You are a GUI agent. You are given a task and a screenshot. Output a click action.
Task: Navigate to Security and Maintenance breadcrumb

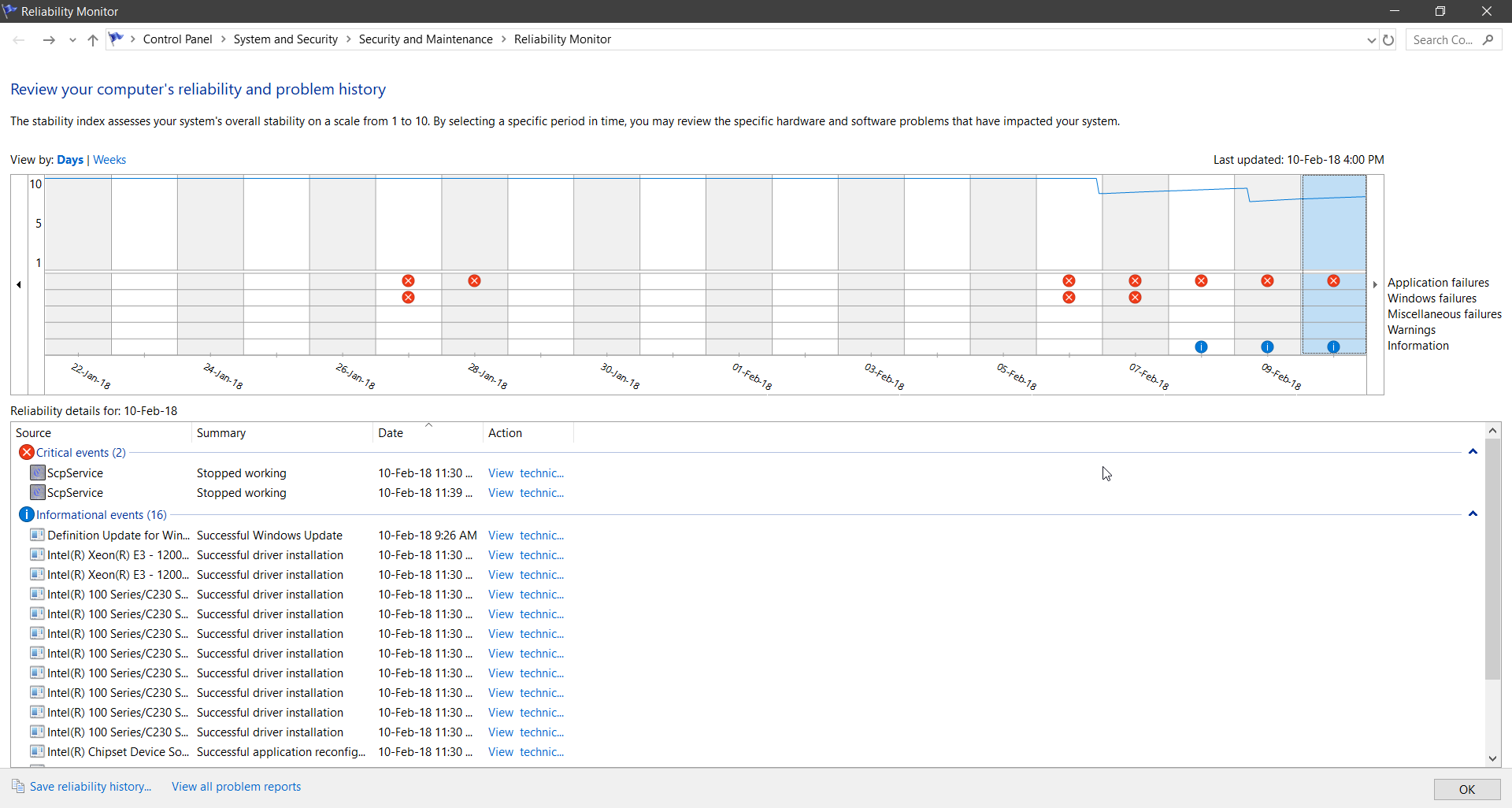(x=426, y=39)
